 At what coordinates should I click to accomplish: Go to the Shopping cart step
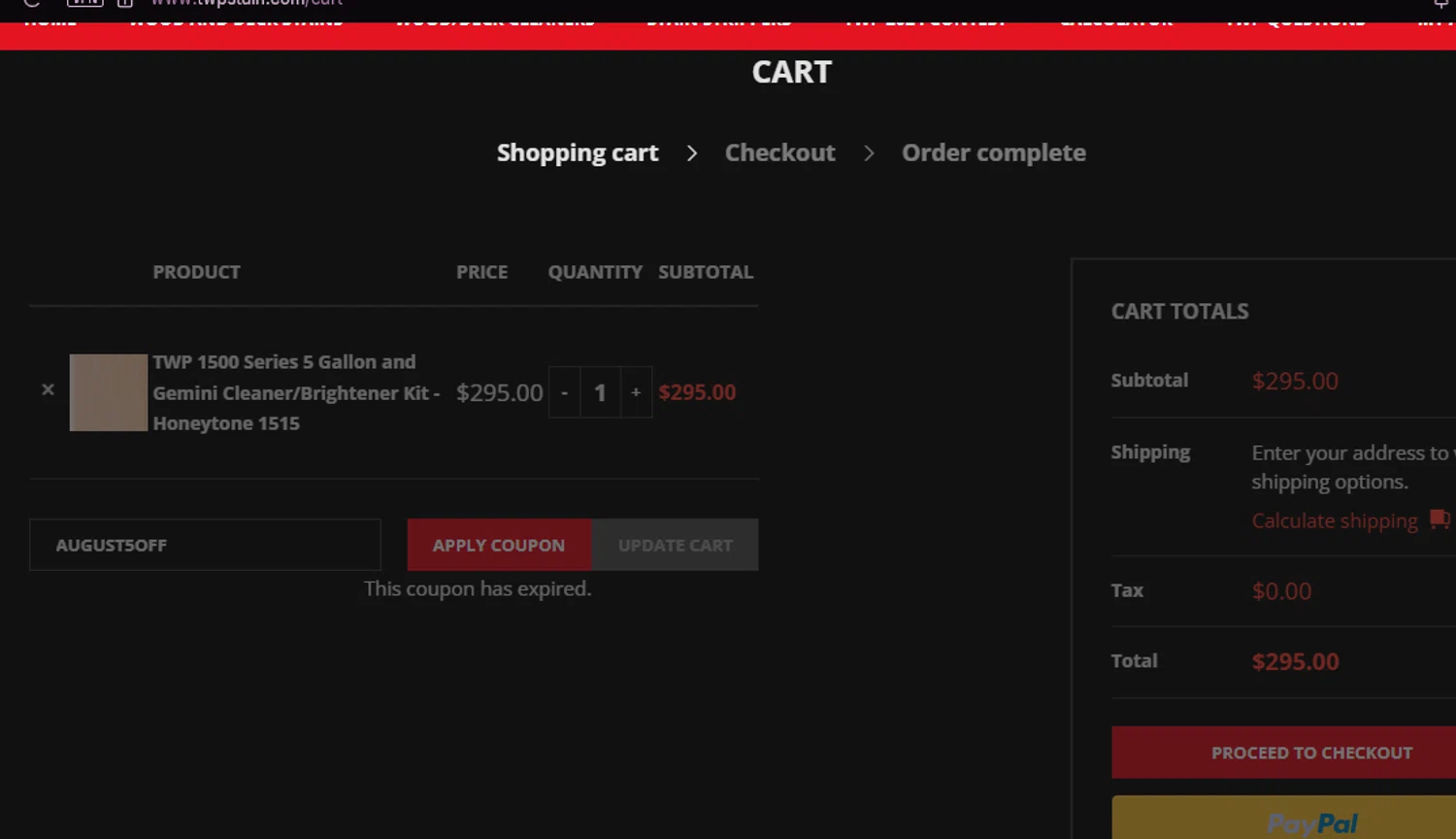coord(578,153)
